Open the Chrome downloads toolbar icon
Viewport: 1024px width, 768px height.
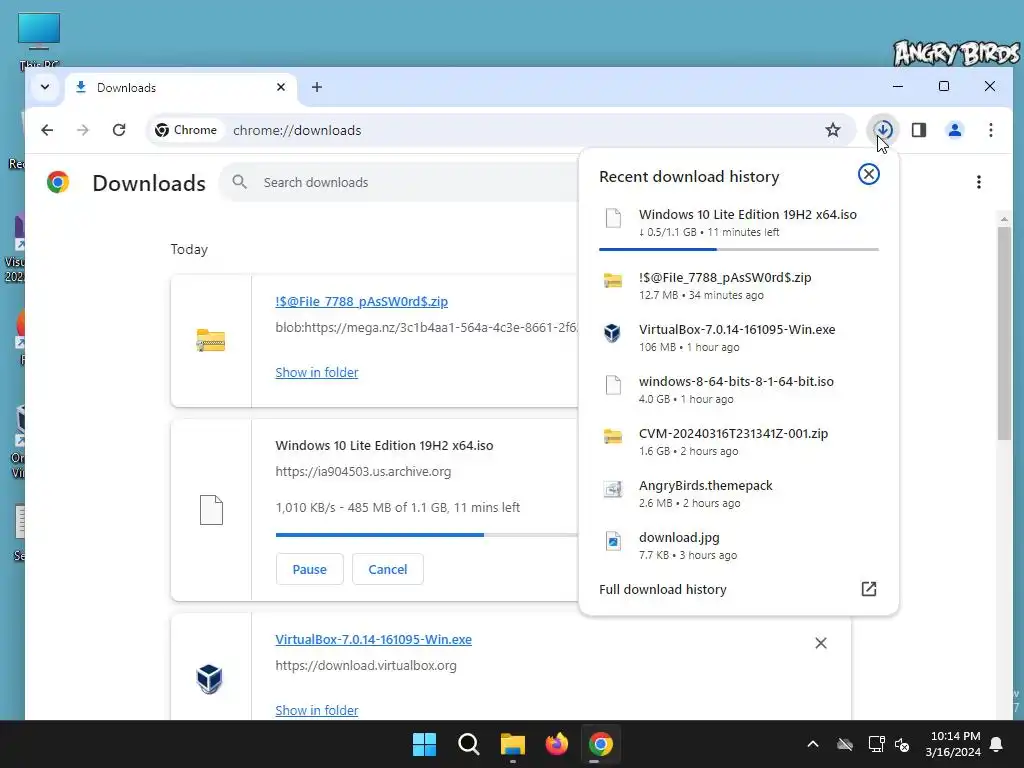pos(883,130)
